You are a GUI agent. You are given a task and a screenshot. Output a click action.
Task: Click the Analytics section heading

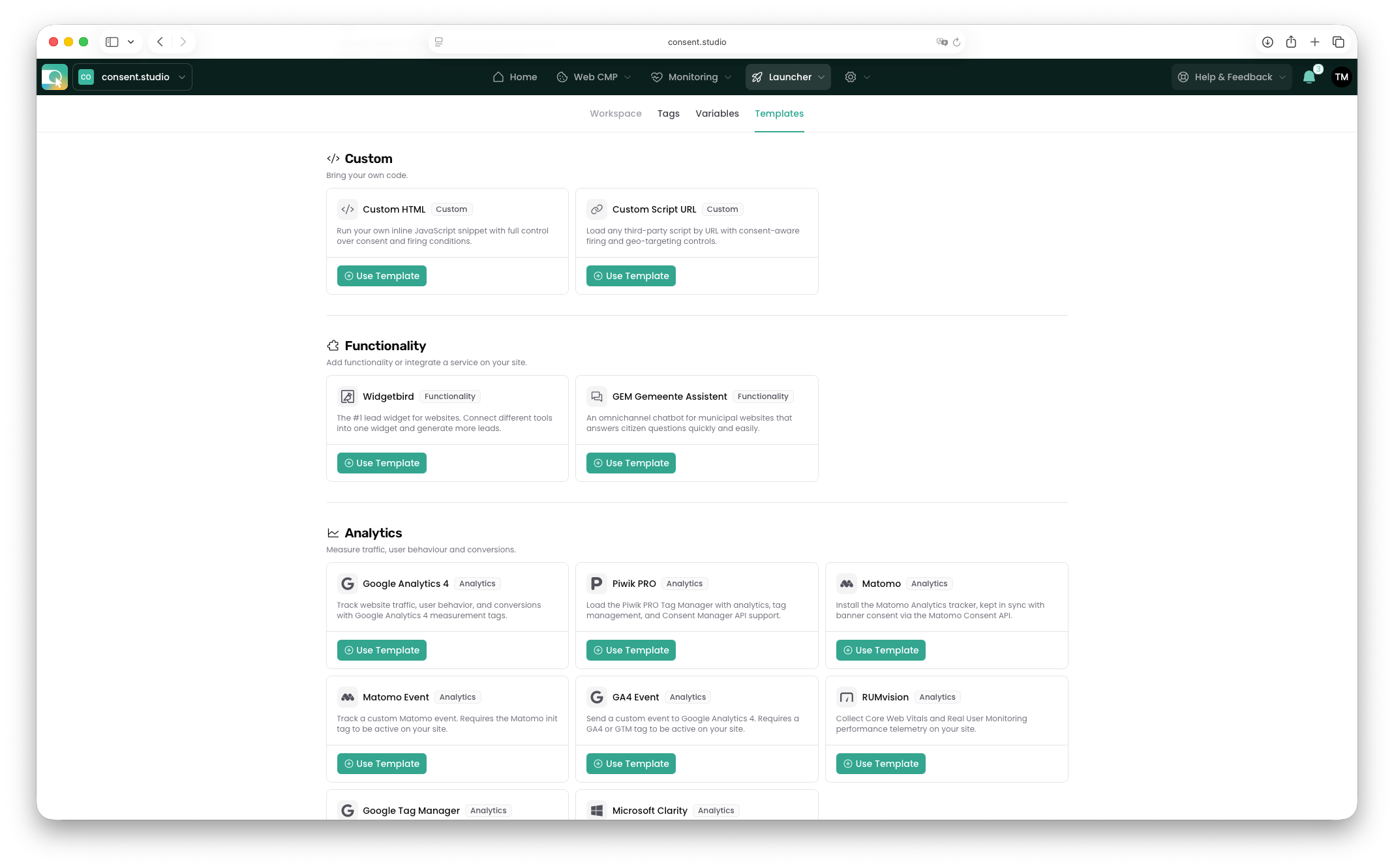(x=373, y=533)
